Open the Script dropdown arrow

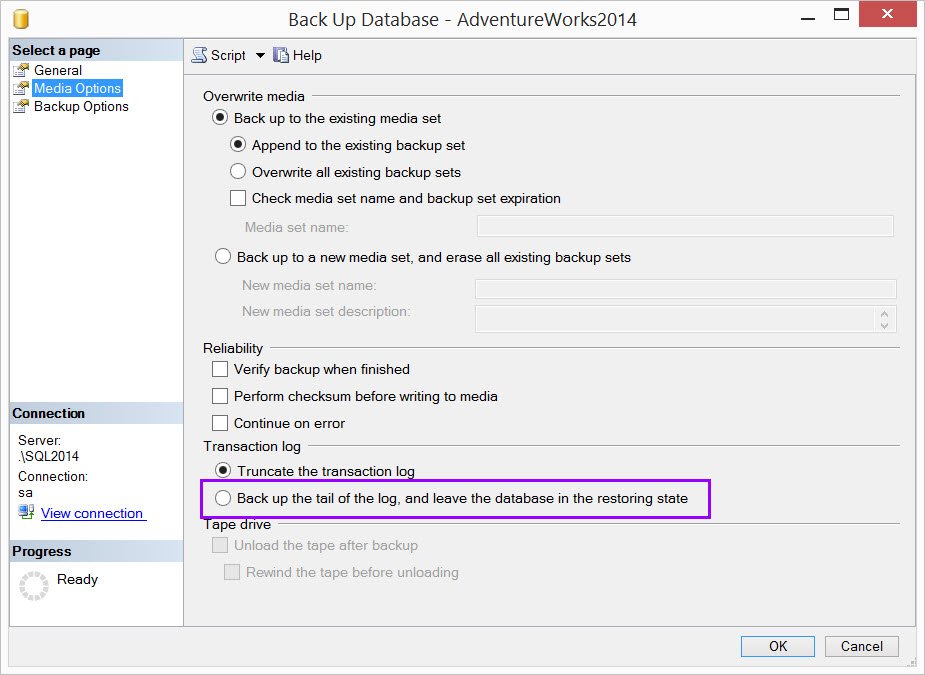coord(260,55)
